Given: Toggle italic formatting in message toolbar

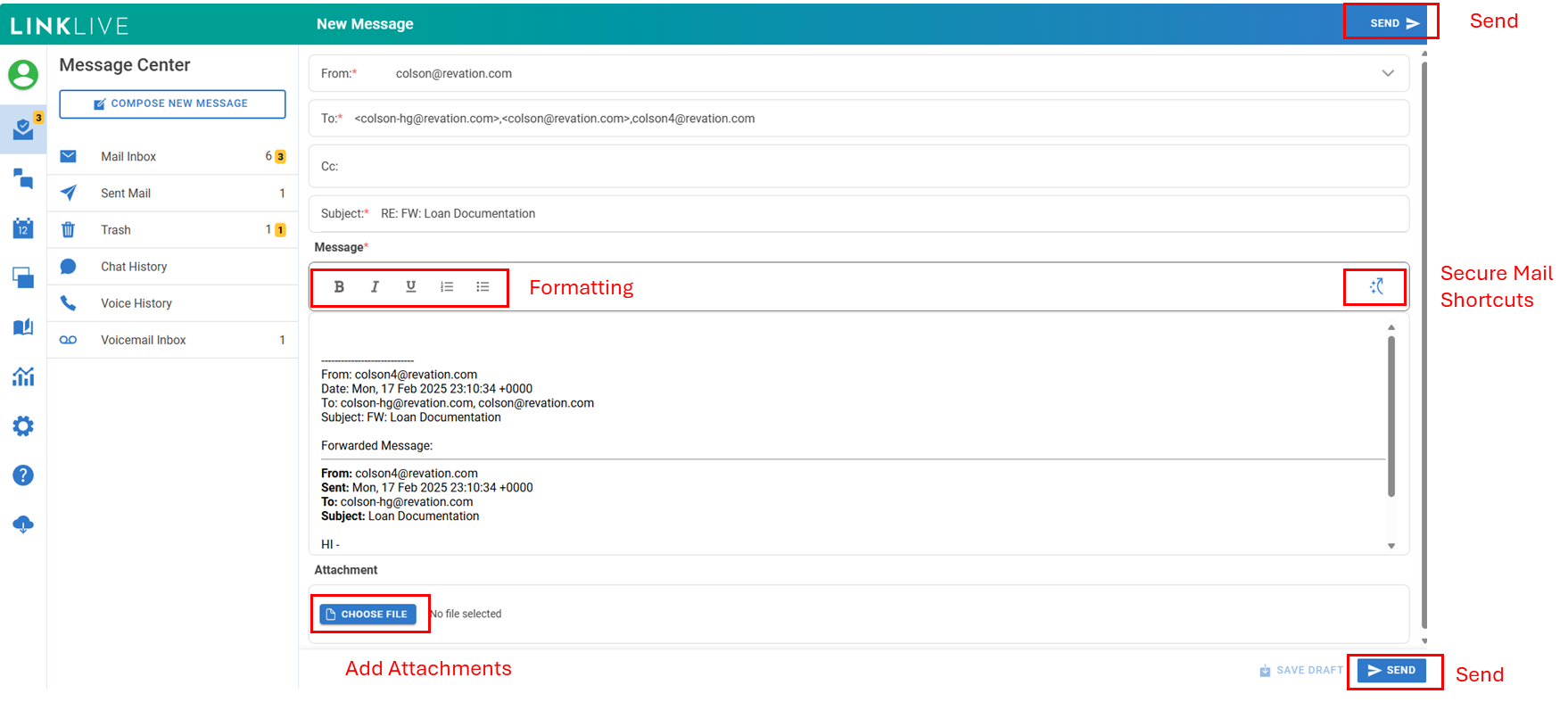Looking at the screenshot, I should pyautogui.click(x=375, y=286).
